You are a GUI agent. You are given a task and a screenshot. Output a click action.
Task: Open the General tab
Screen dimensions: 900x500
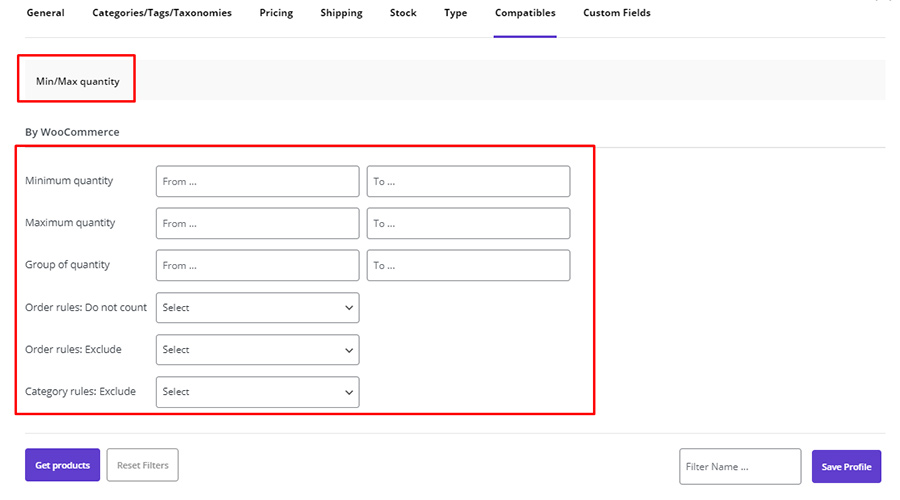tap(45, 13)
